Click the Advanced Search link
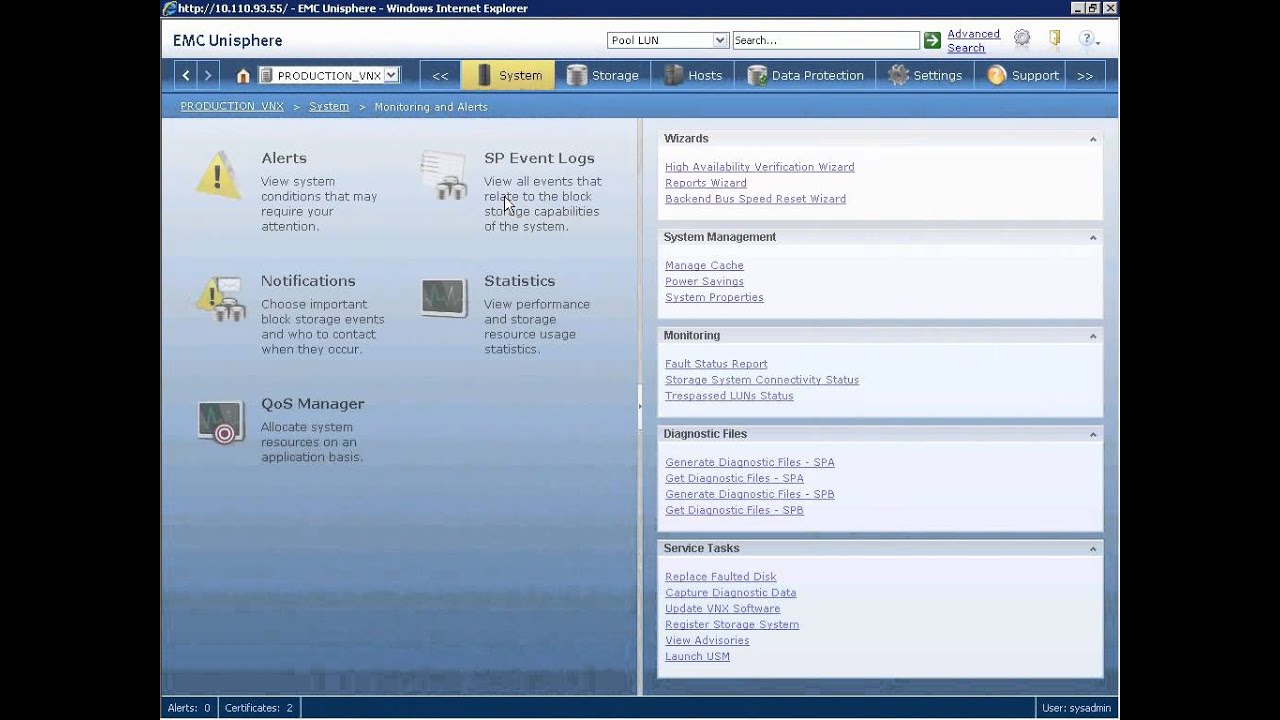The width and height of the screenshot is (1280, 720). click(973, 41)
